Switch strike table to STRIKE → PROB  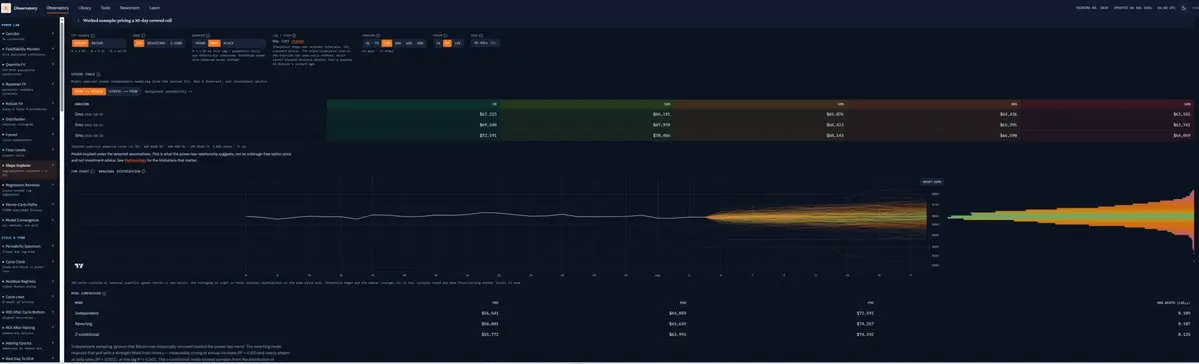[x=124, y=91]
